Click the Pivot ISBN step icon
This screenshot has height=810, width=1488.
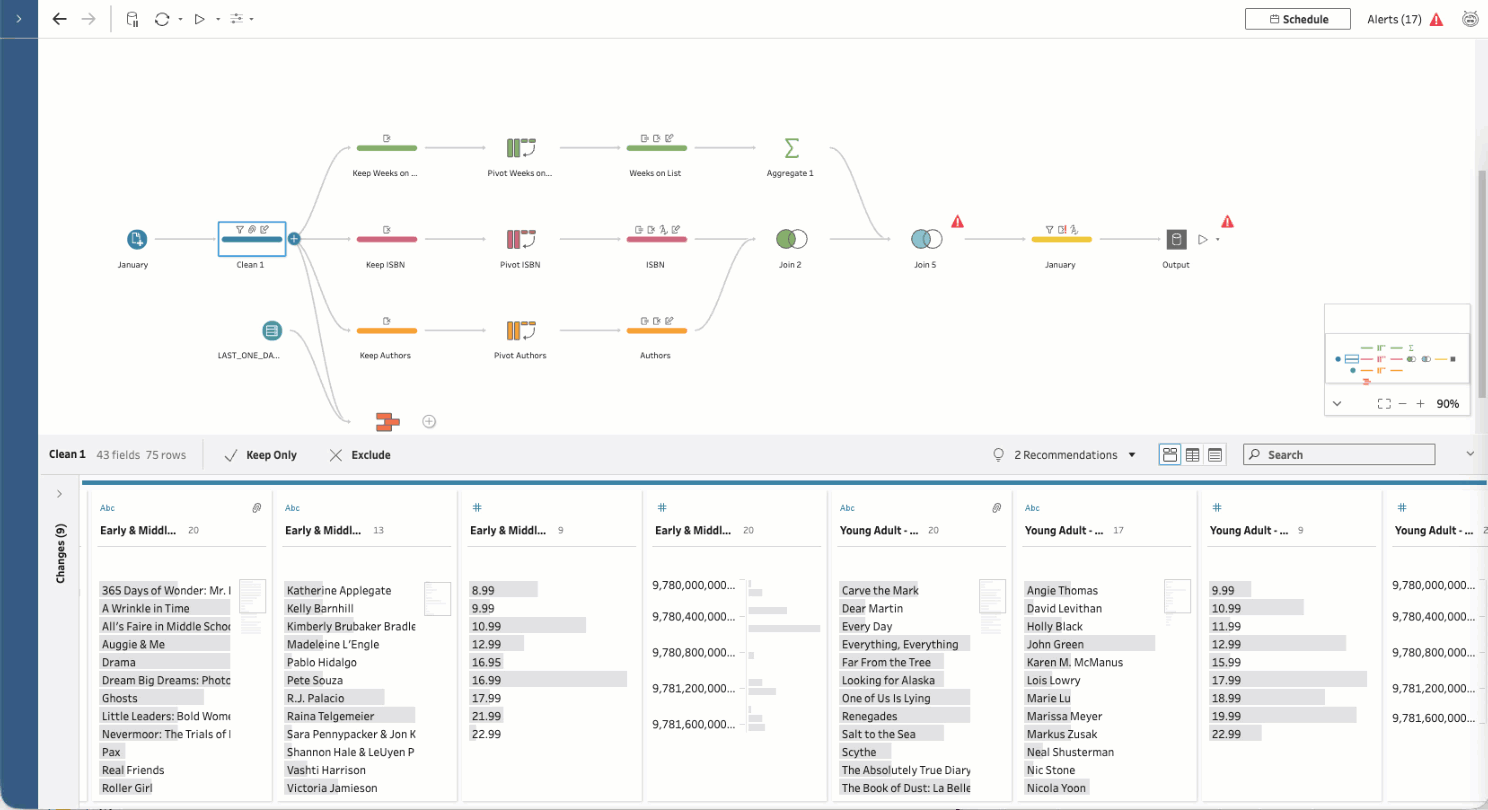521,239
